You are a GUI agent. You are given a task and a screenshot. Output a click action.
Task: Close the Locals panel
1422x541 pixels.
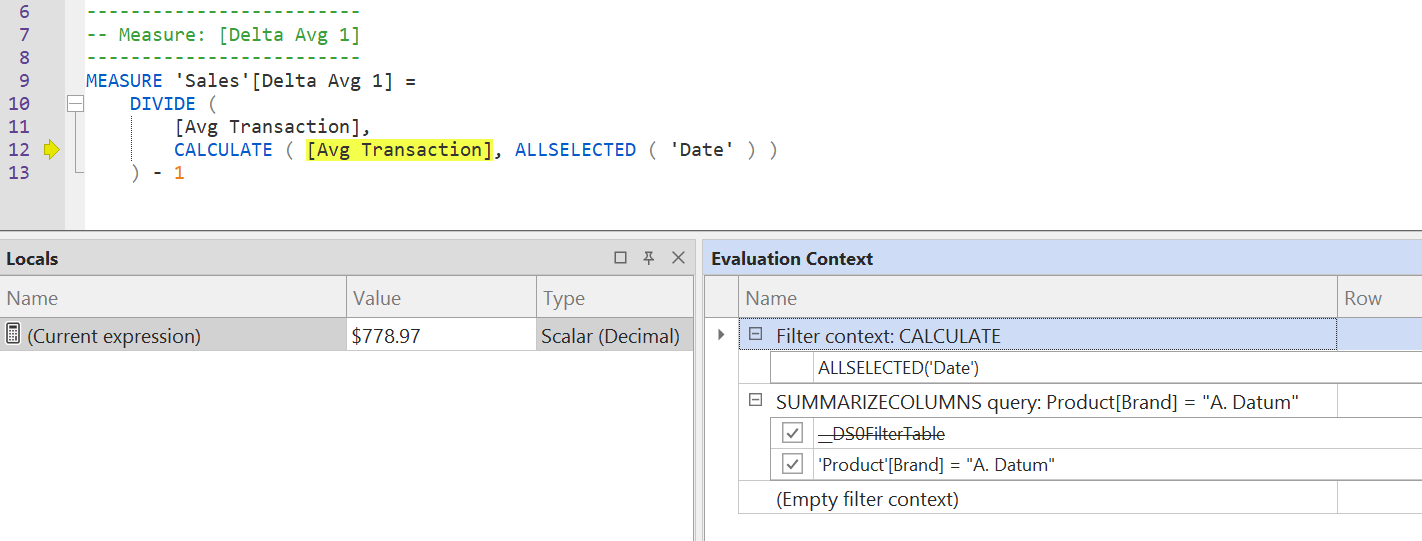click(x=678, y=258)
